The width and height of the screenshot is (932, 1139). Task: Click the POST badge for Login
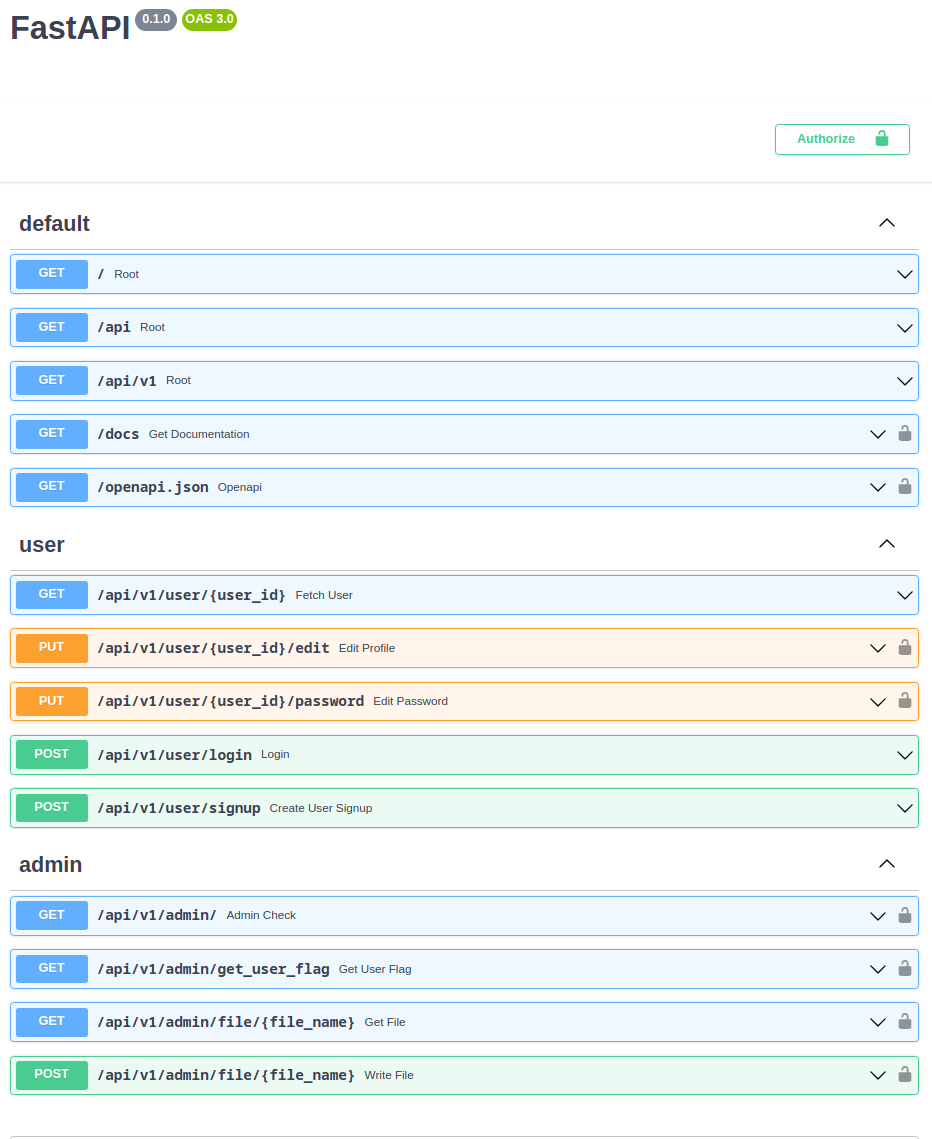(52, 755)
